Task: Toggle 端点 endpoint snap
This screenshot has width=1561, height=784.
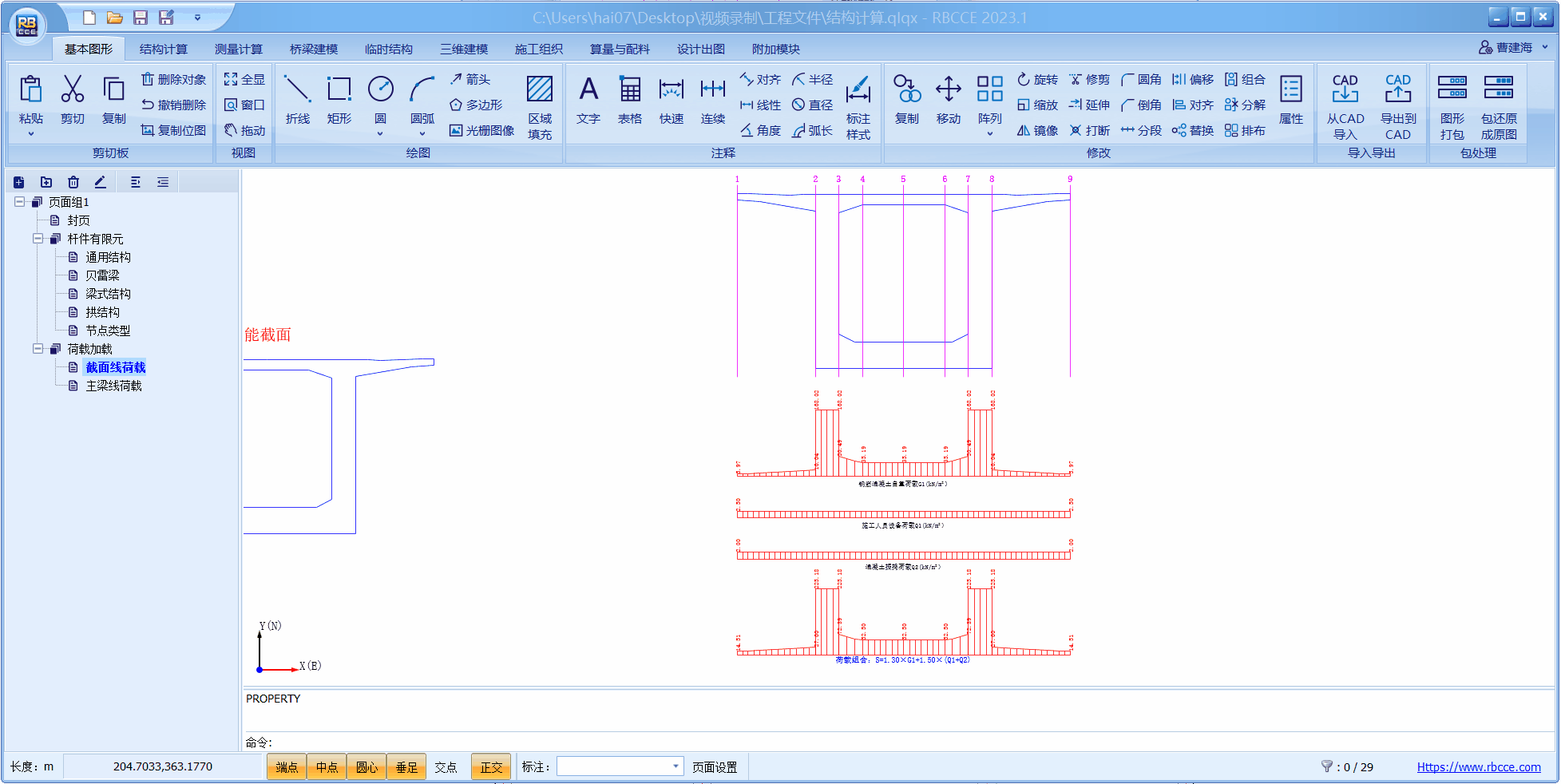Action: coord(287,767)
